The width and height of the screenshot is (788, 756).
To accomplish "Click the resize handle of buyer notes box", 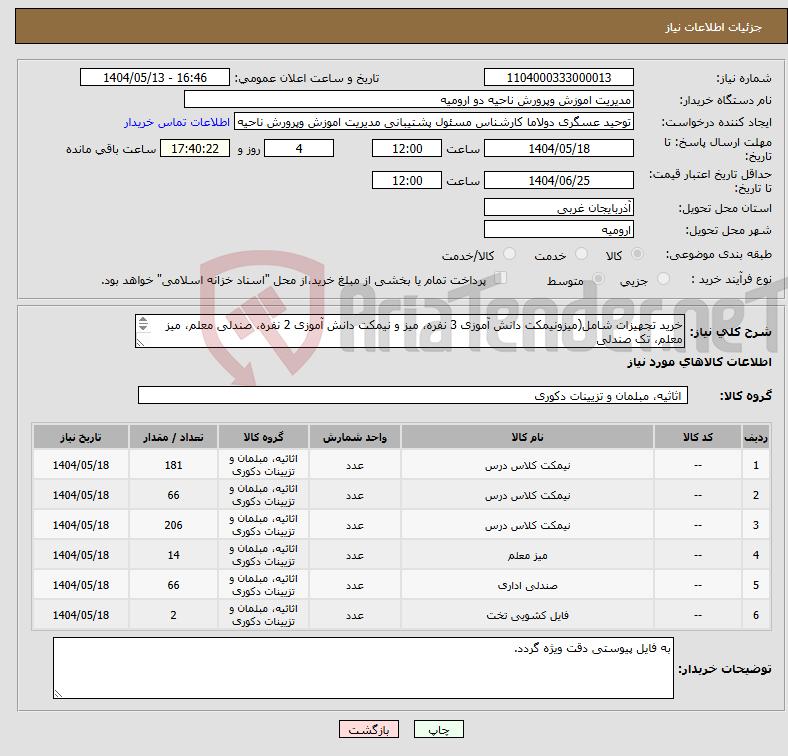I will pyautogui.click(x=58, y=694).
